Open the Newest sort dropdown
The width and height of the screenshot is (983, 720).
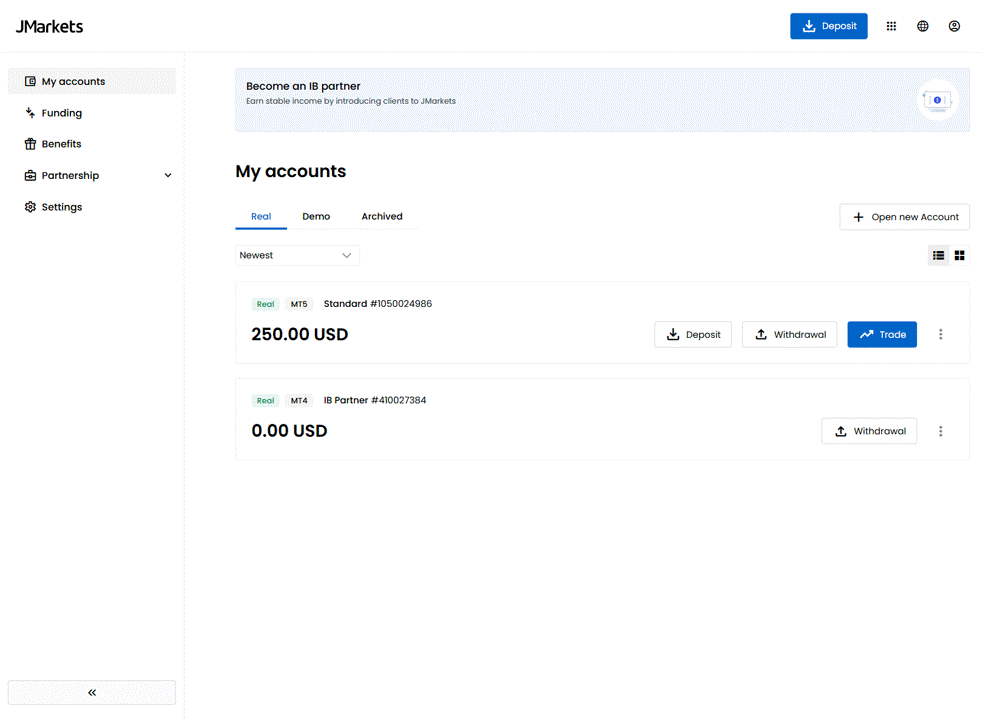pyautogui.click(x=297, y=255)
